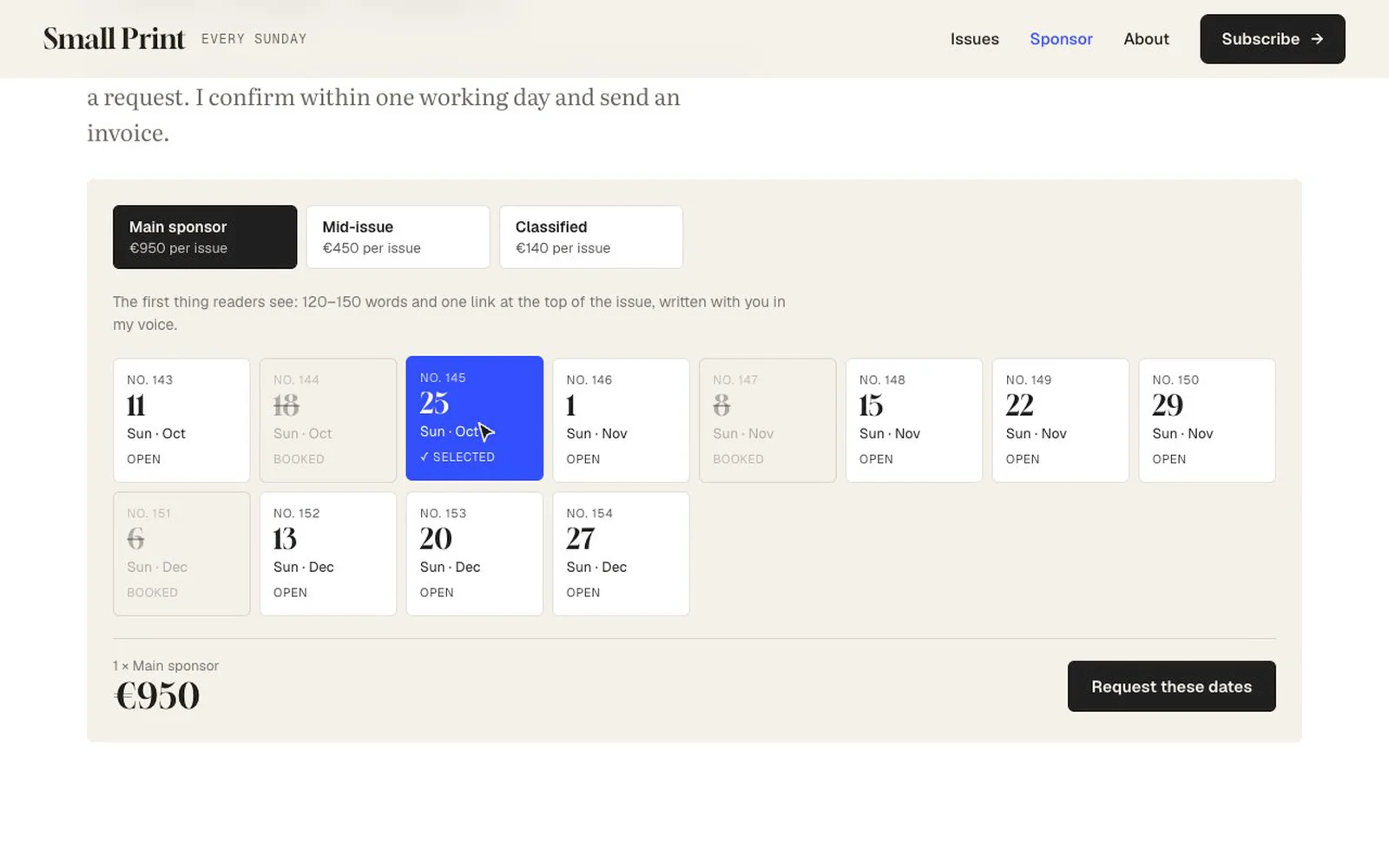Click the €950 total price
The height and width of the screenshot is (868, 1389).
157,696
